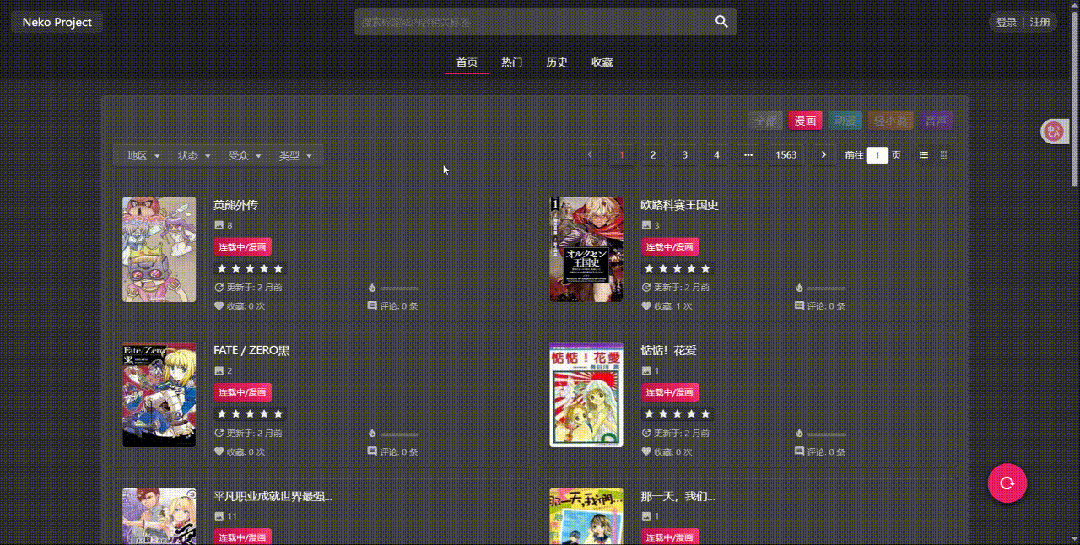Jump to last page 1563
This screenshot has width=1080, height=545.
coord(786,155)
